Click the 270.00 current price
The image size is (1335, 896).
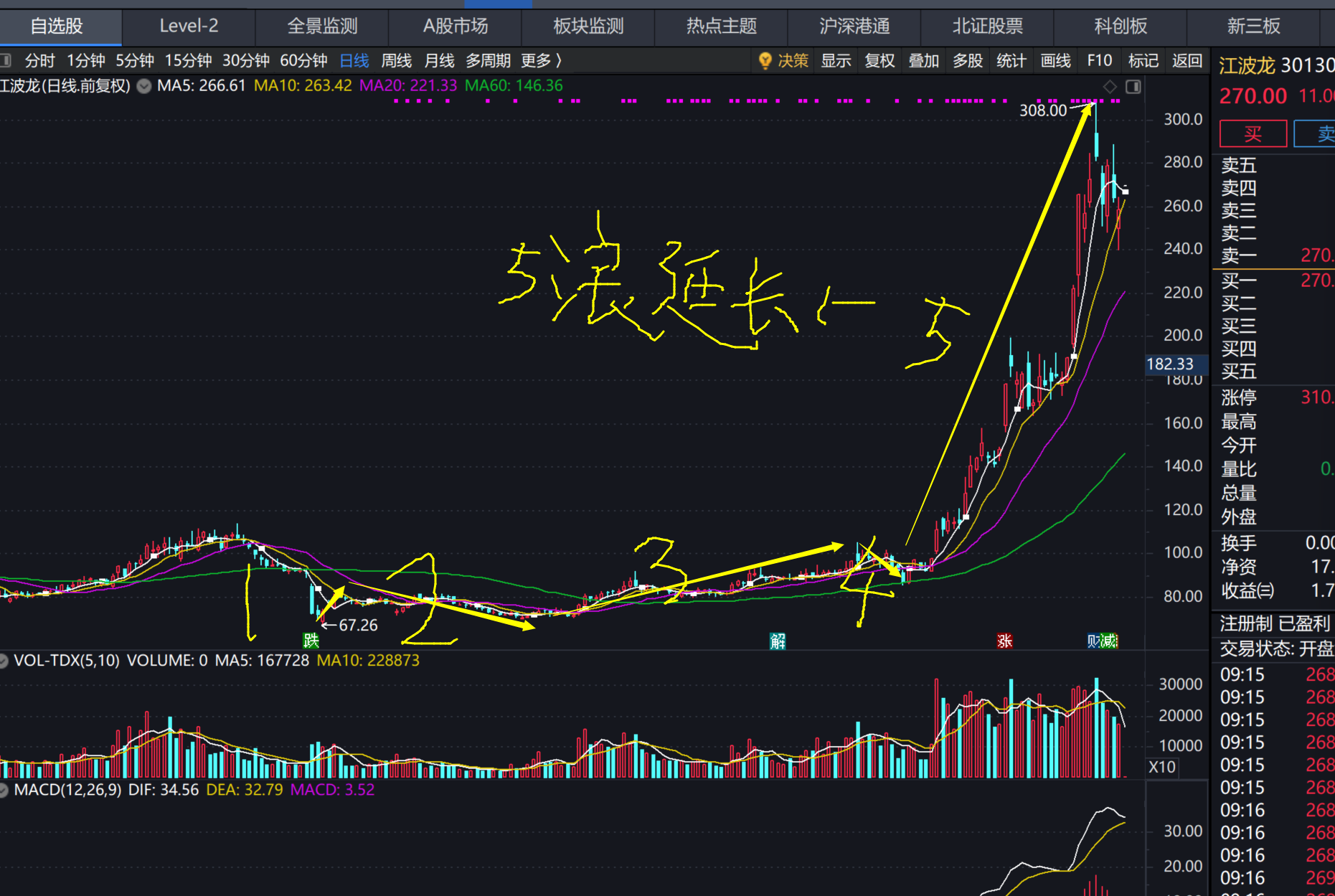[x=1253, y=96]
